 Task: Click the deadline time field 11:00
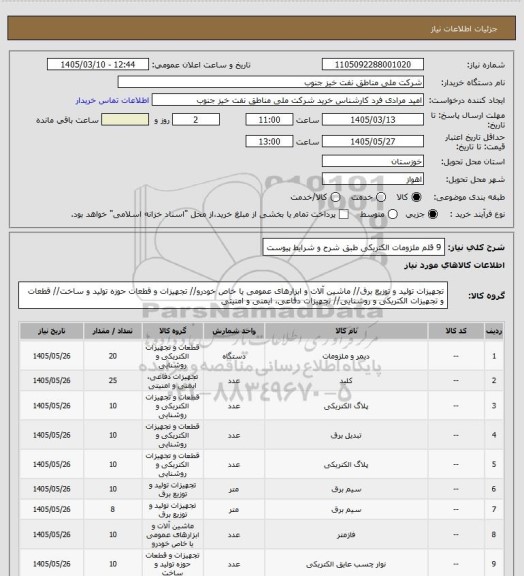269,120
